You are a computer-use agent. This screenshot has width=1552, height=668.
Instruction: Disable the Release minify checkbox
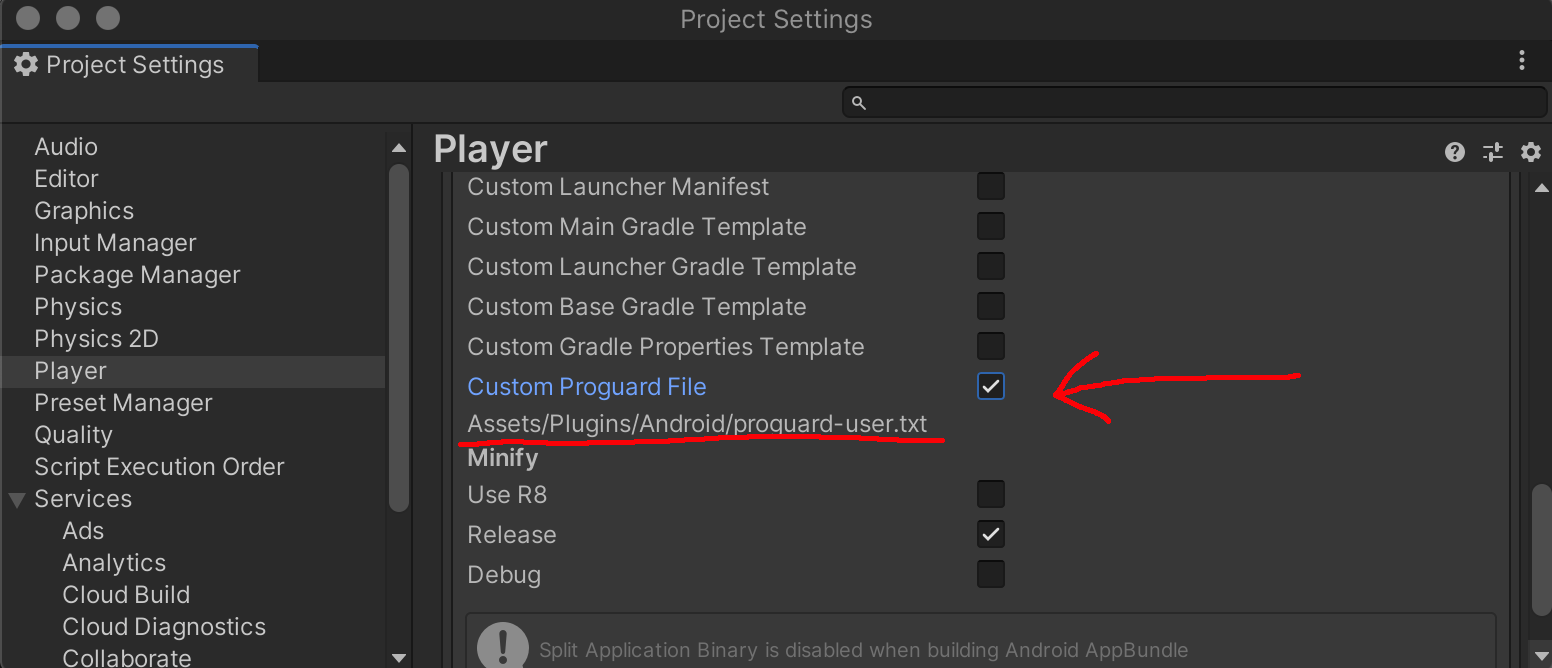click(x=991, y=534)
